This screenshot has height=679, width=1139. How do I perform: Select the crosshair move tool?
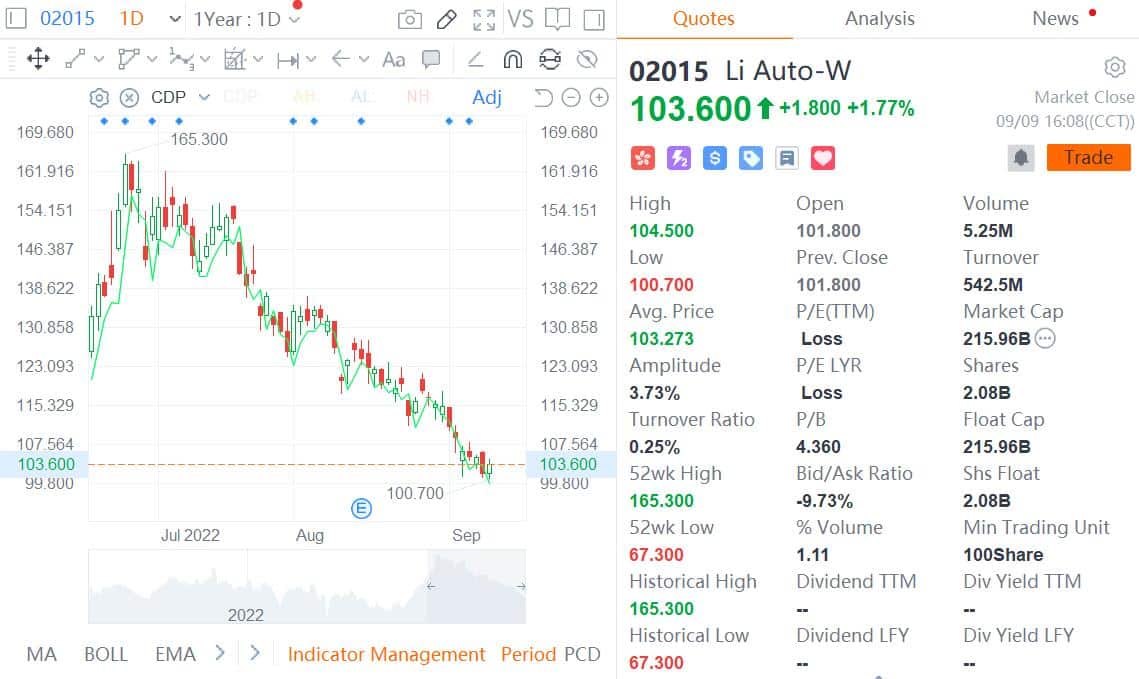pyautogui.click(x=38, y=60)
